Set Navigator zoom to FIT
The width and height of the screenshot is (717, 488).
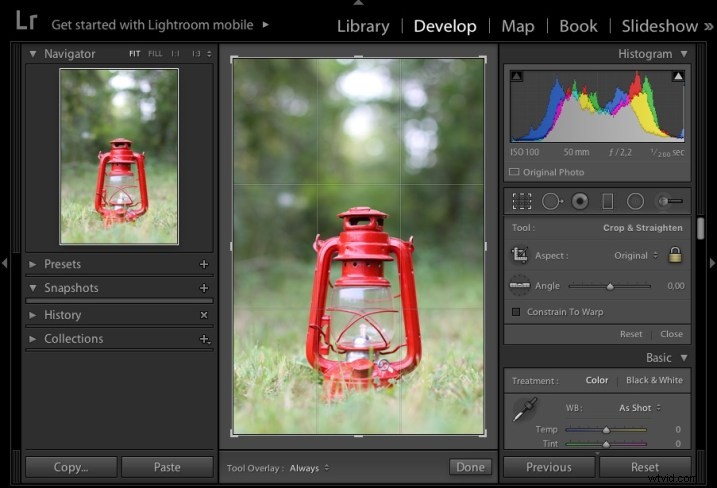point(134,54)
